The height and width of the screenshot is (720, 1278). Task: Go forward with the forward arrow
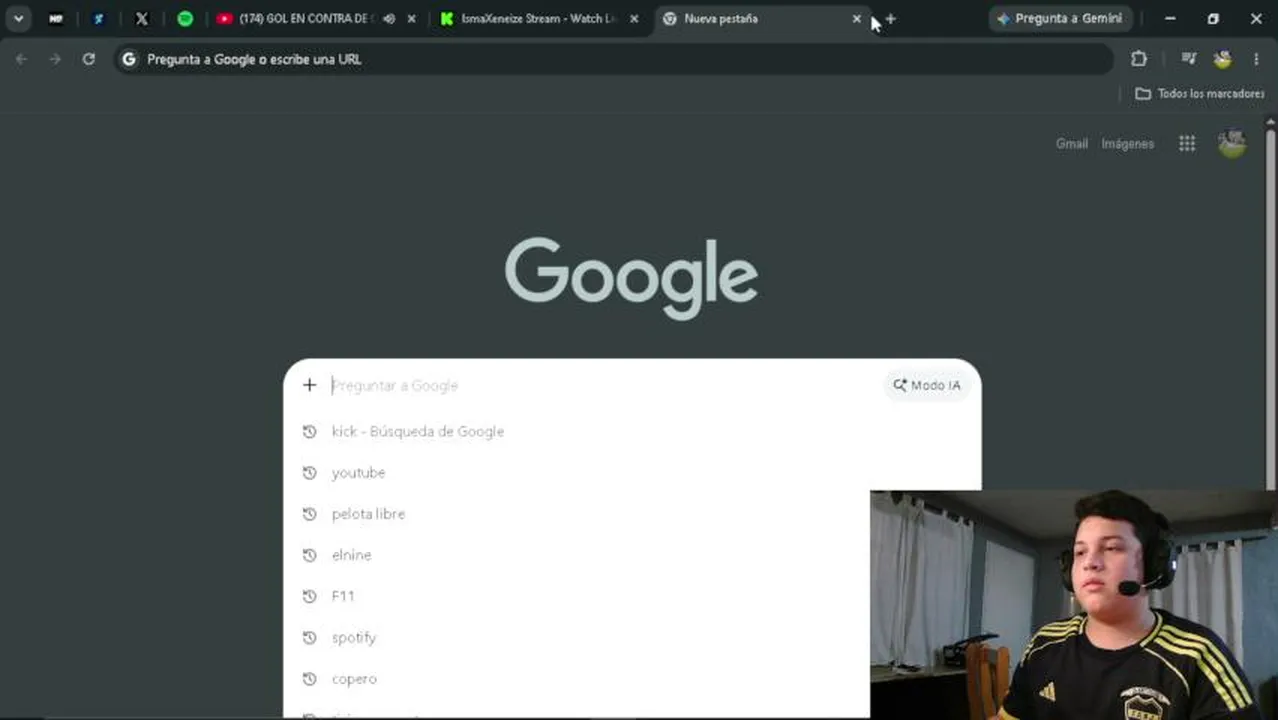55,59
